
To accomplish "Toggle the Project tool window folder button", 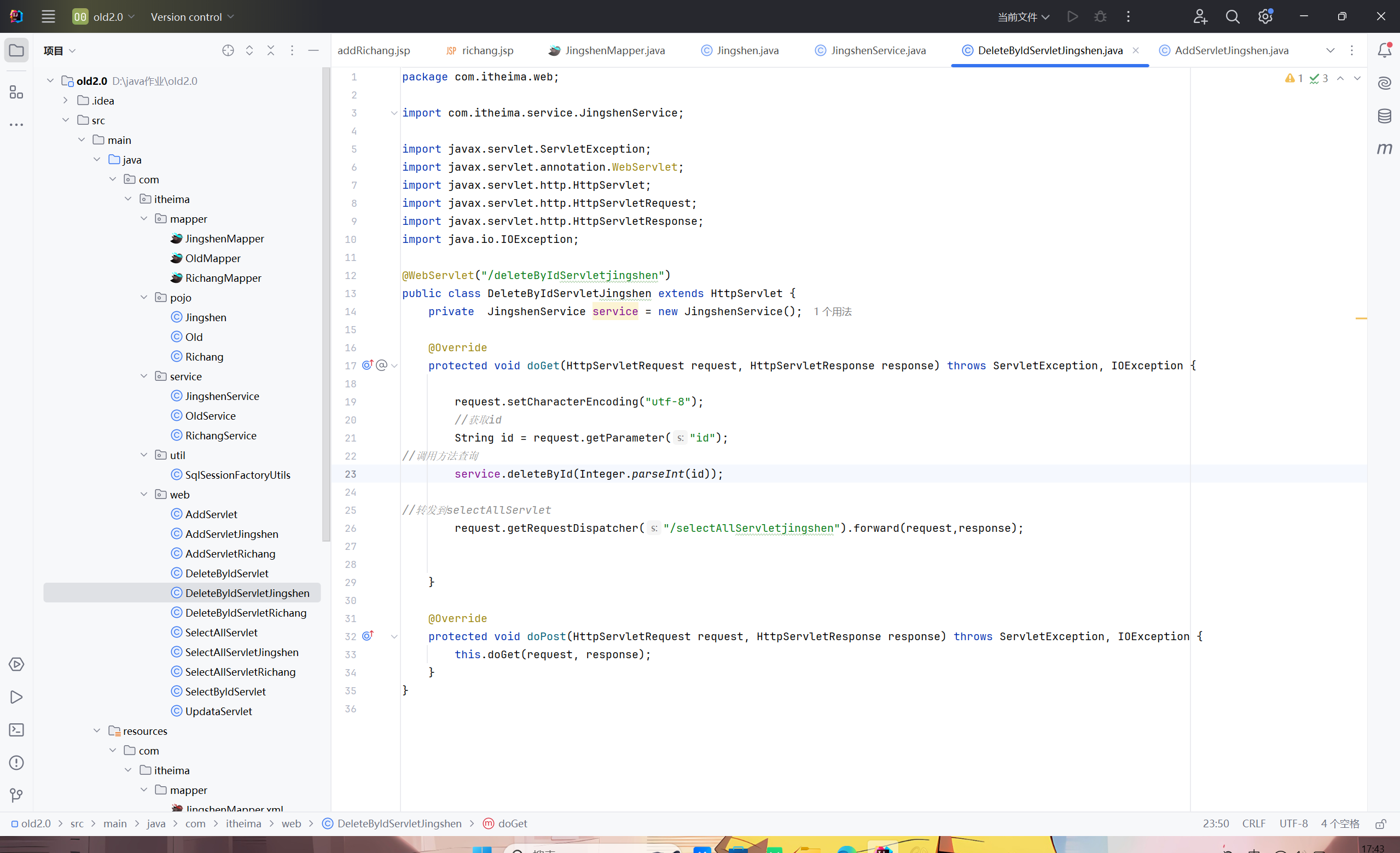I will pyautogui.click(x=16, y=50).
